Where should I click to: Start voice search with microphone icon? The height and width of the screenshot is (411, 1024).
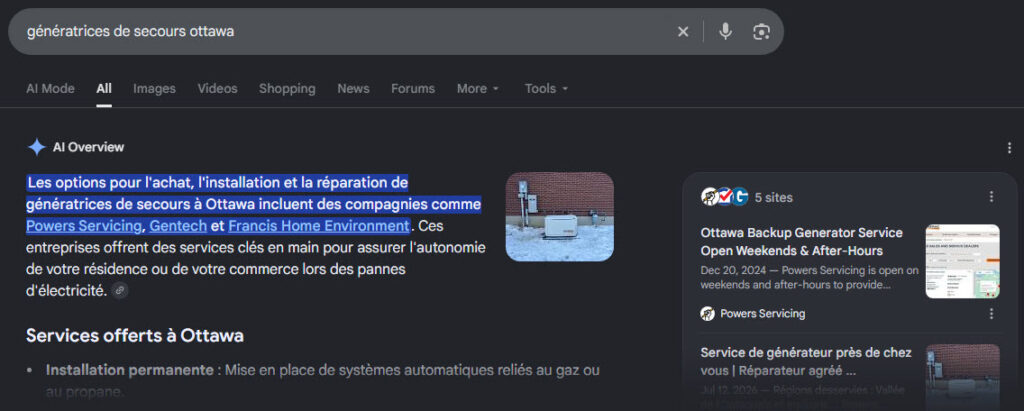pos(725,31)
